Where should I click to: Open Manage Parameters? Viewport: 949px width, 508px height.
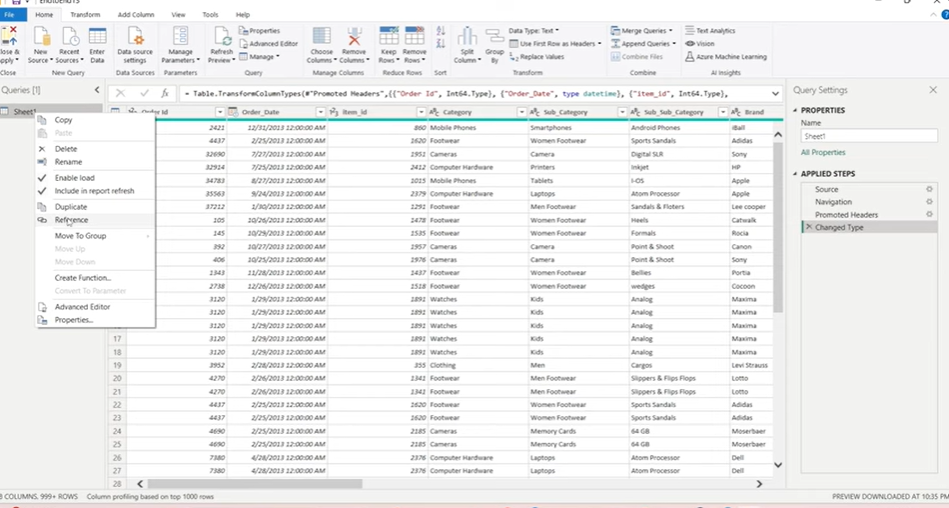click(x=180, y=45)
